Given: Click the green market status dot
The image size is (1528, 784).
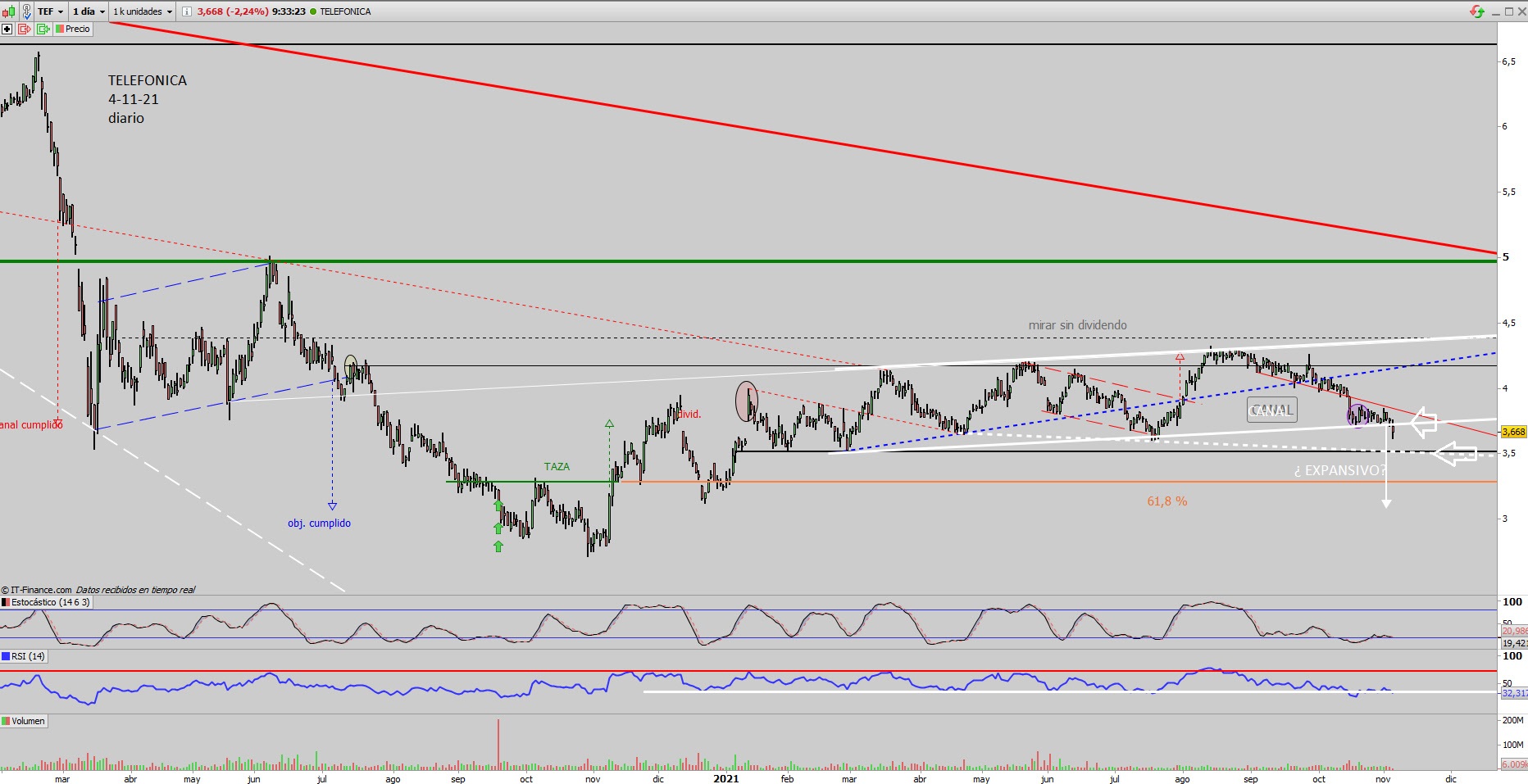Looking at the screenshot, I should 313,11.
